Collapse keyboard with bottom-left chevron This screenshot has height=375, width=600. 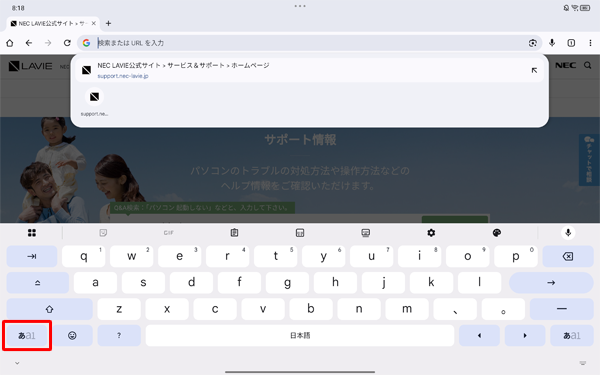pyautogui.click(x=17, y=363)
